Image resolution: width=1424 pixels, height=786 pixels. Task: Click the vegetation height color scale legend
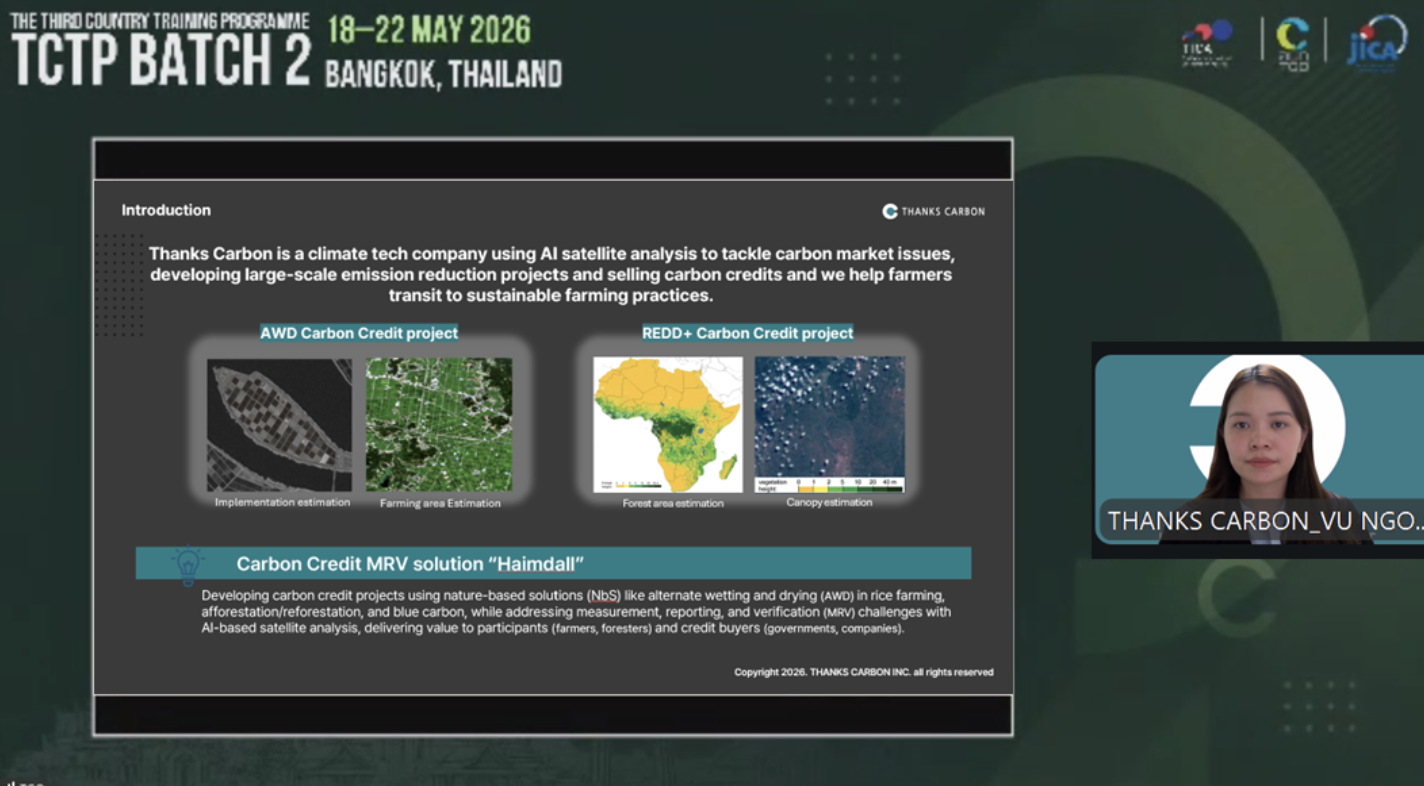pyautogui.click(x=829, y=484)
